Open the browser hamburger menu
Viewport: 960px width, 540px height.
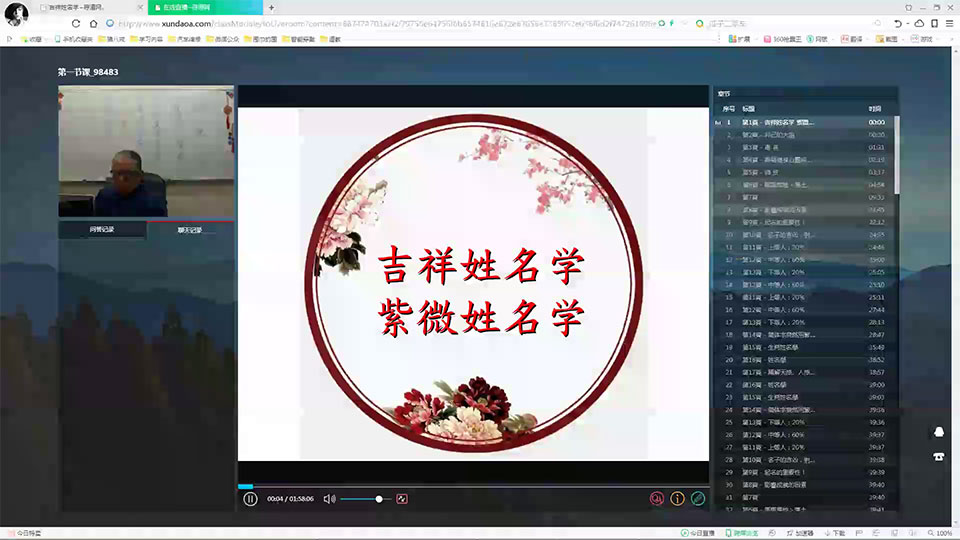click(949, 24)
